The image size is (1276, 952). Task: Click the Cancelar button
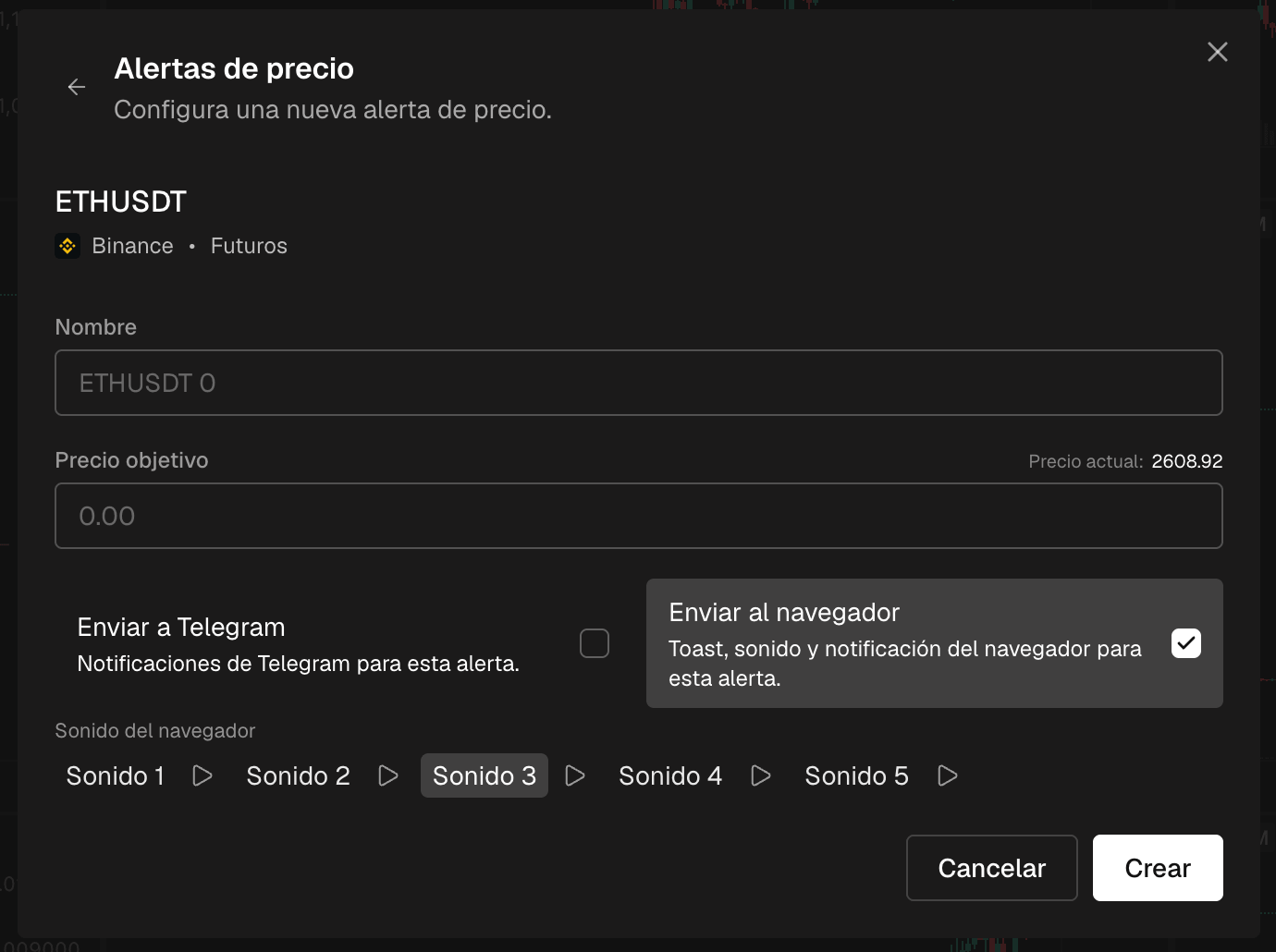pyautogui.click(x=992, y=868)
